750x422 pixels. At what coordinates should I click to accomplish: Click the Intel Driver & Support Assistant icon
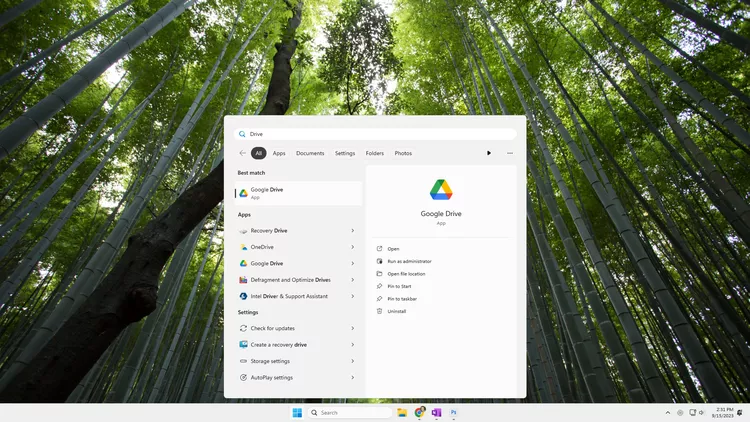point(243,296)
